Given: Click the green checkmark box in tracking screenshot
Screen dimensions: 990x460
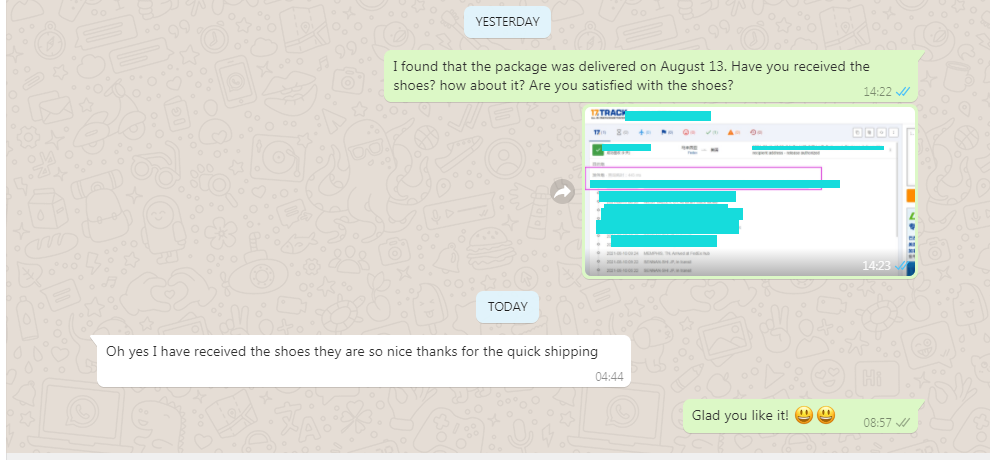Looking at the screenshot, I should [597, 150].
